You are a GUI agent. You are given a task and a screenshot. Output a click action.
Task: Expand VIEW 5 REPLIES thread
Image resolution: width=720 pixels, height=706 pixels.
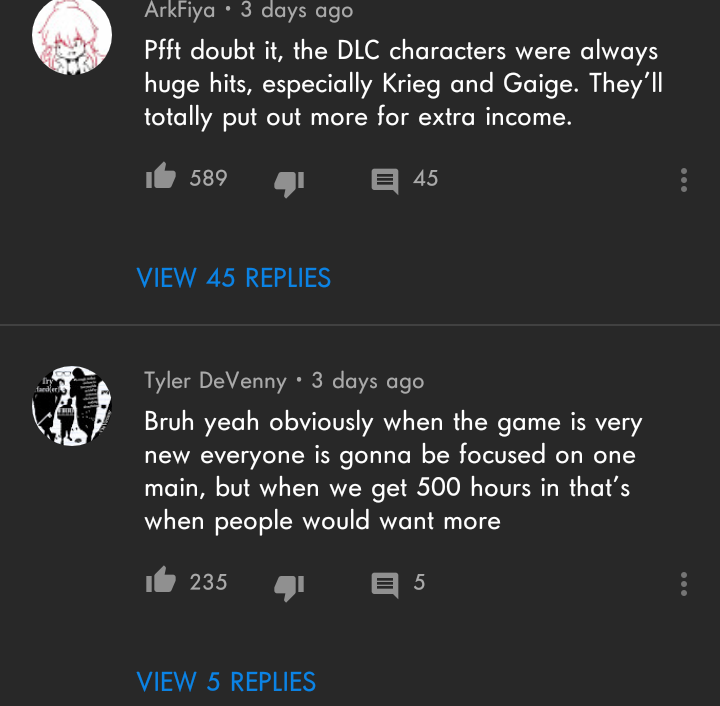coord(226,682)
